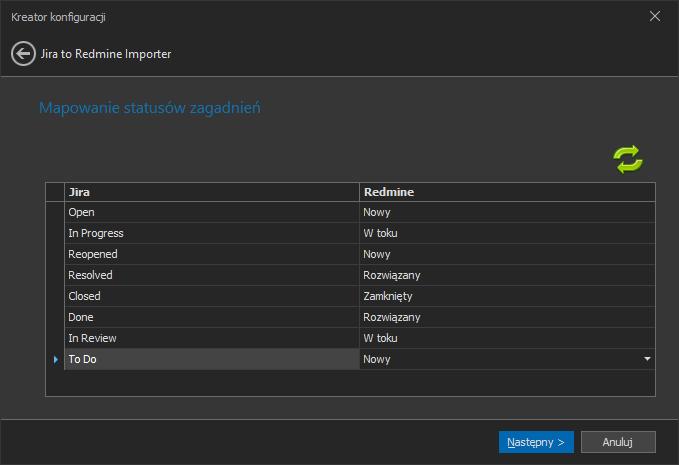The image size is (679, 465).
Task: Go back using the circled arrow icon
Action: click(x=23, y=54)
